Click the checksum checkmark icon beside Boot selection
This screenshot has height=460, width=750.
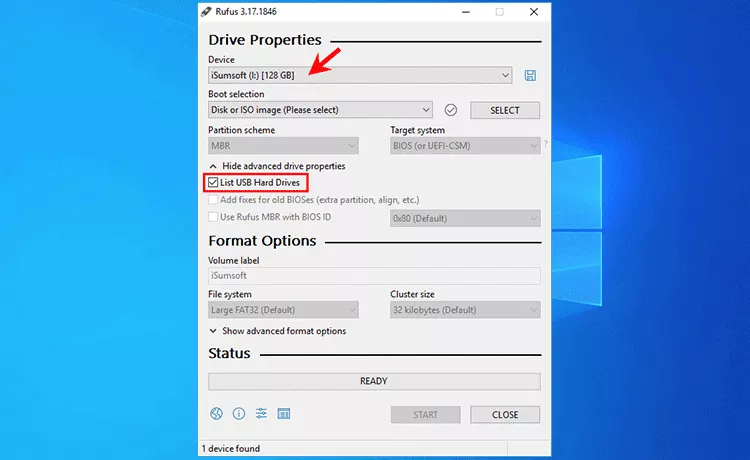coord(451,110)
